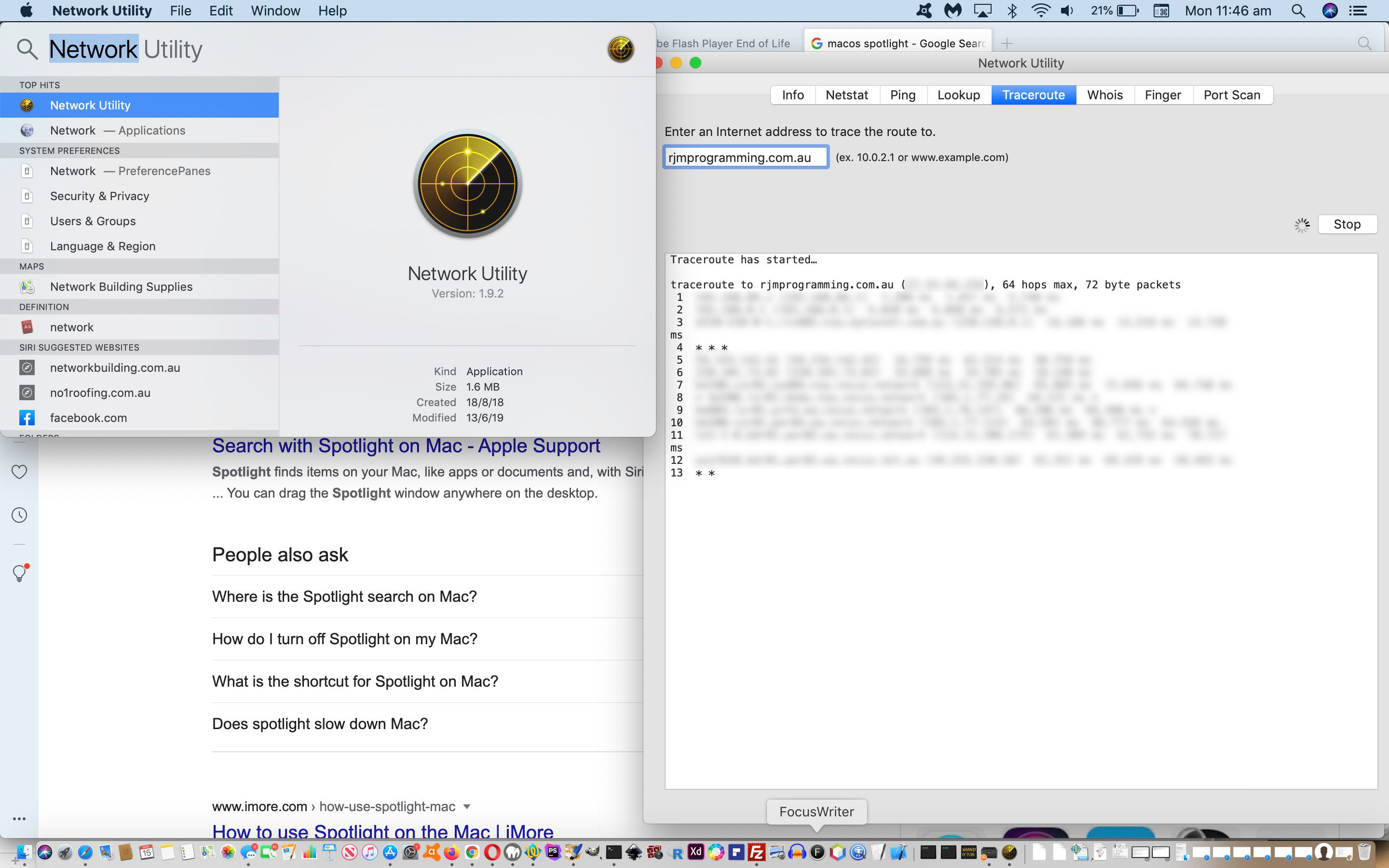Select the network definition result
This screenshot has width=1389, height=868.
pyautogui.click(x=139, y=327)
